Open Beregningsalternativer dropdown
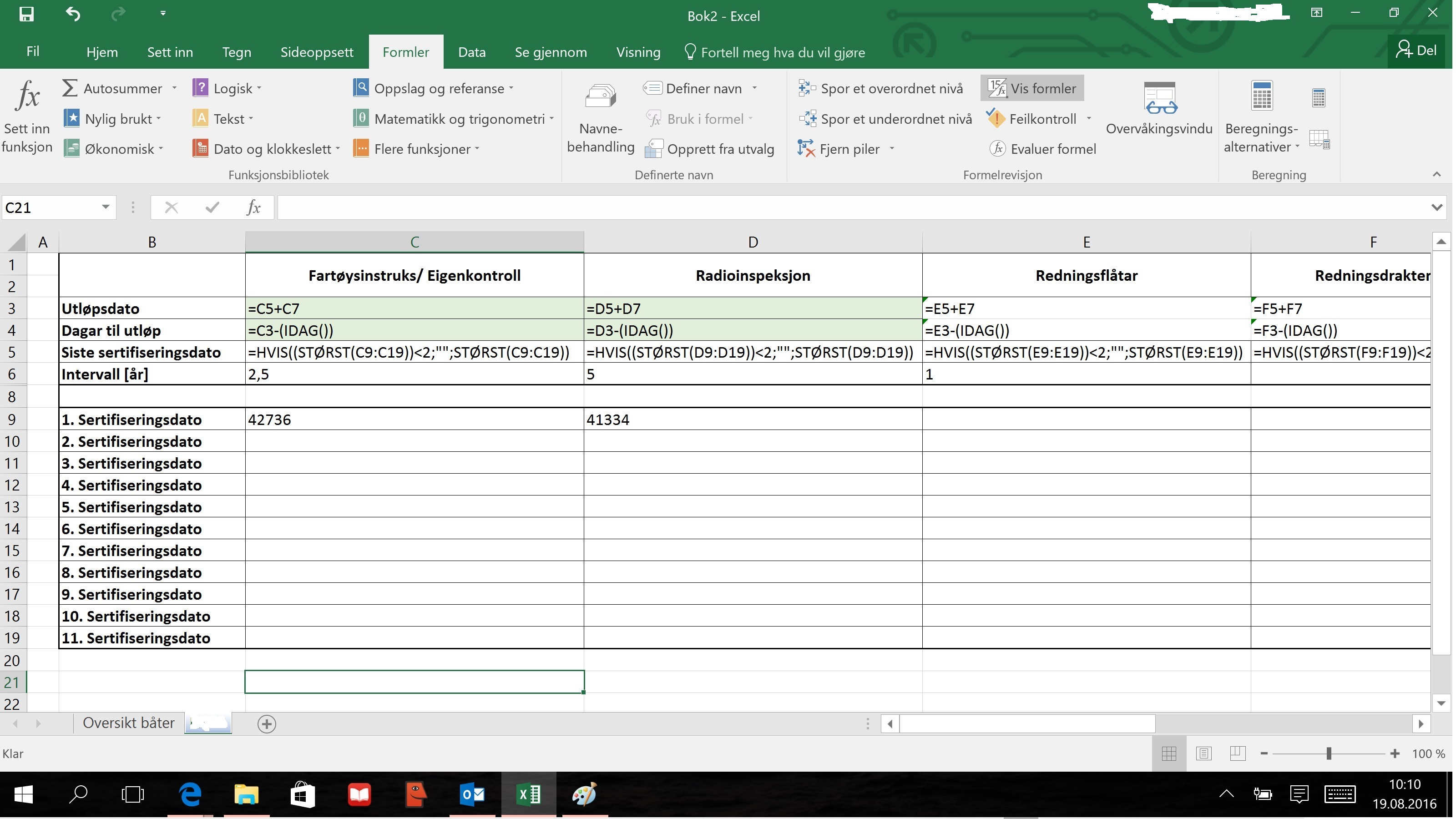1456x819 pixels. [x=1262, y=117]
